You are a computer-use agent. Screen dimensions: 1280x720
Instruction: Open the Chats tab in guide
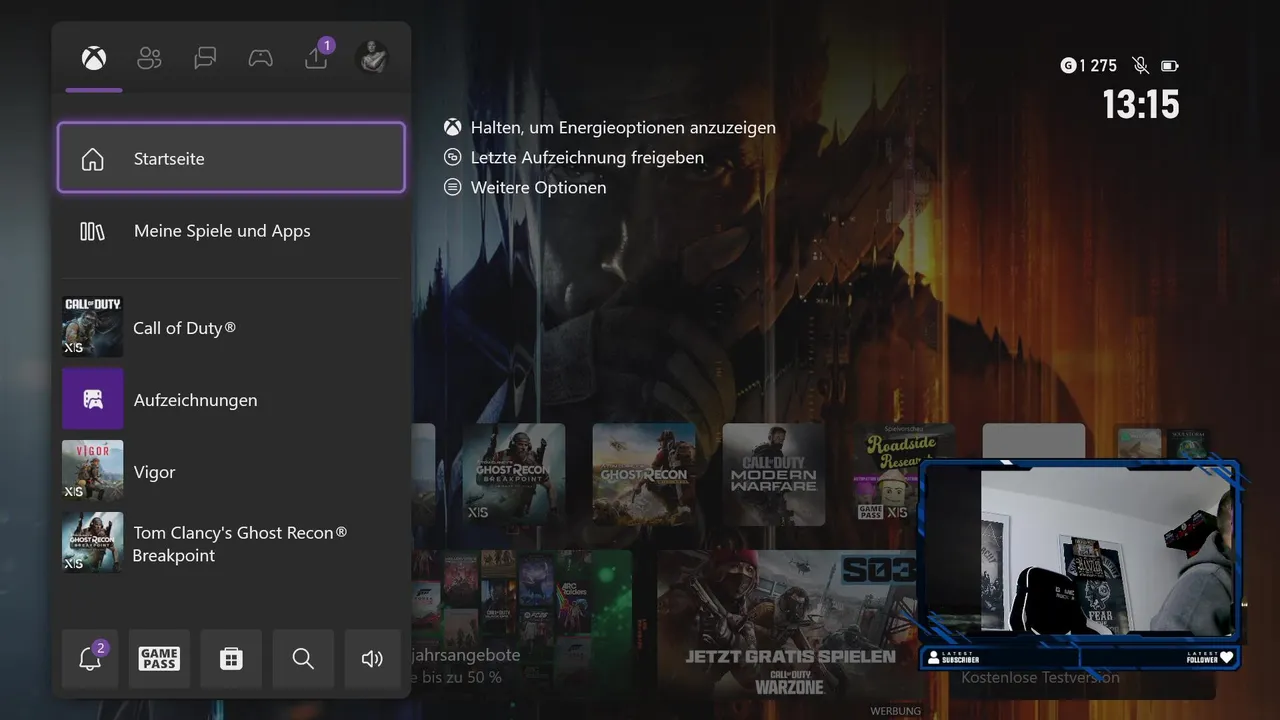(x=205, y=59)
